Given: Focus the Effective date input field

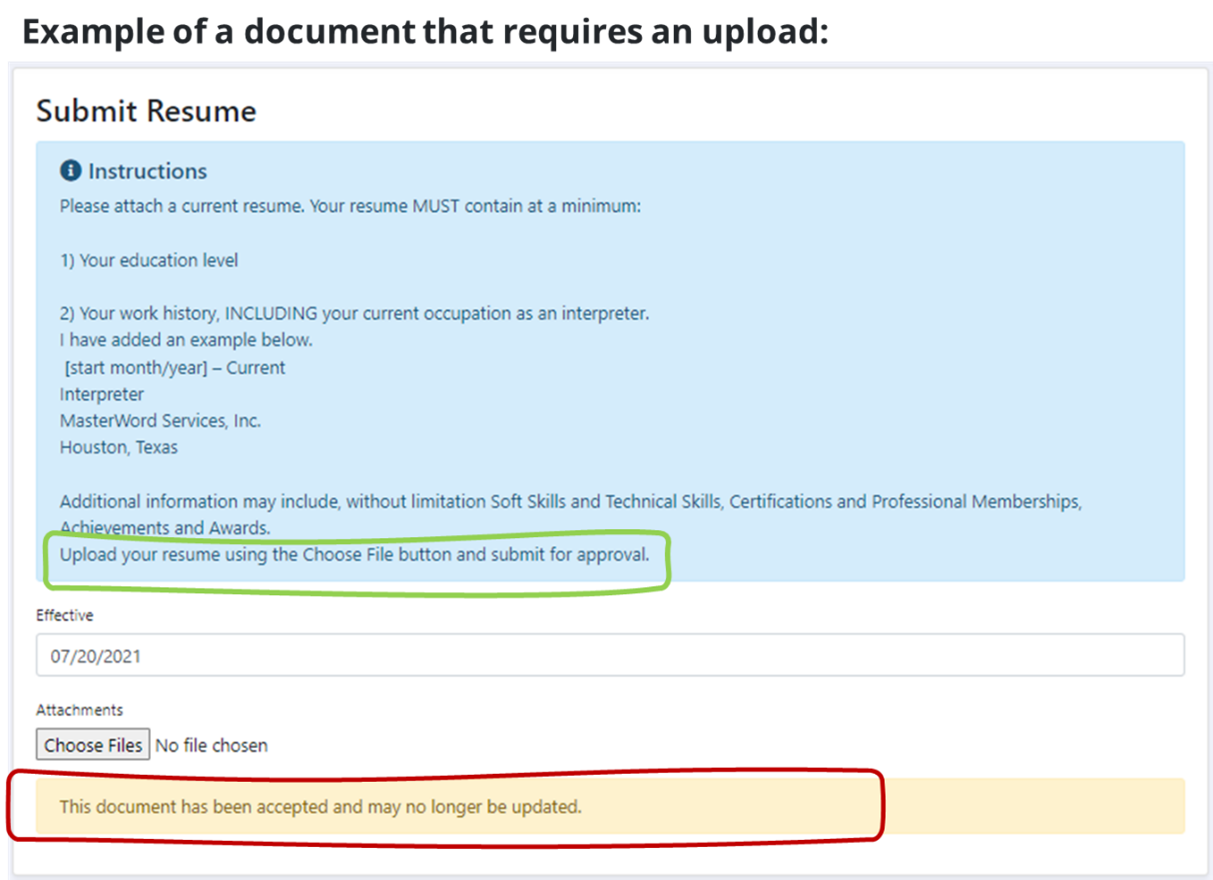Looking at the screenshot, I should tap(610, 656).
